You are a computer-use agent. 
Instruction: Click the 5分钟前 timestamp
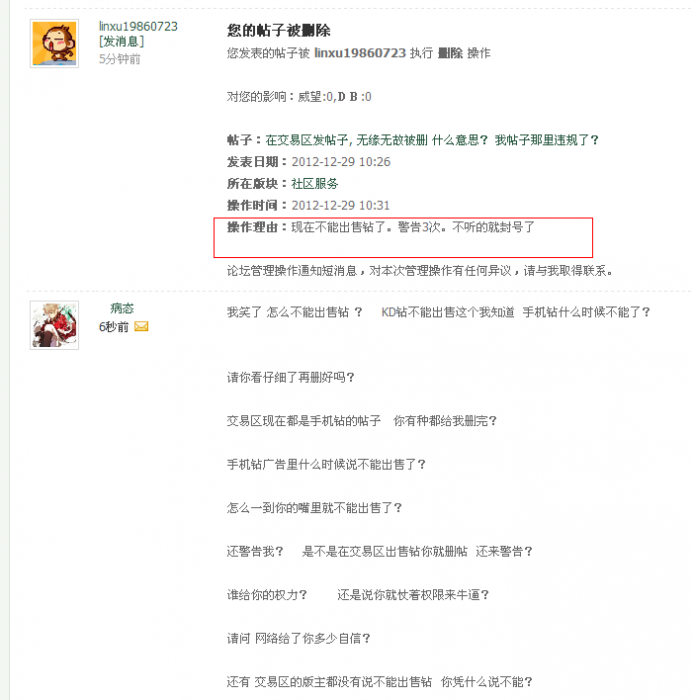119,59
